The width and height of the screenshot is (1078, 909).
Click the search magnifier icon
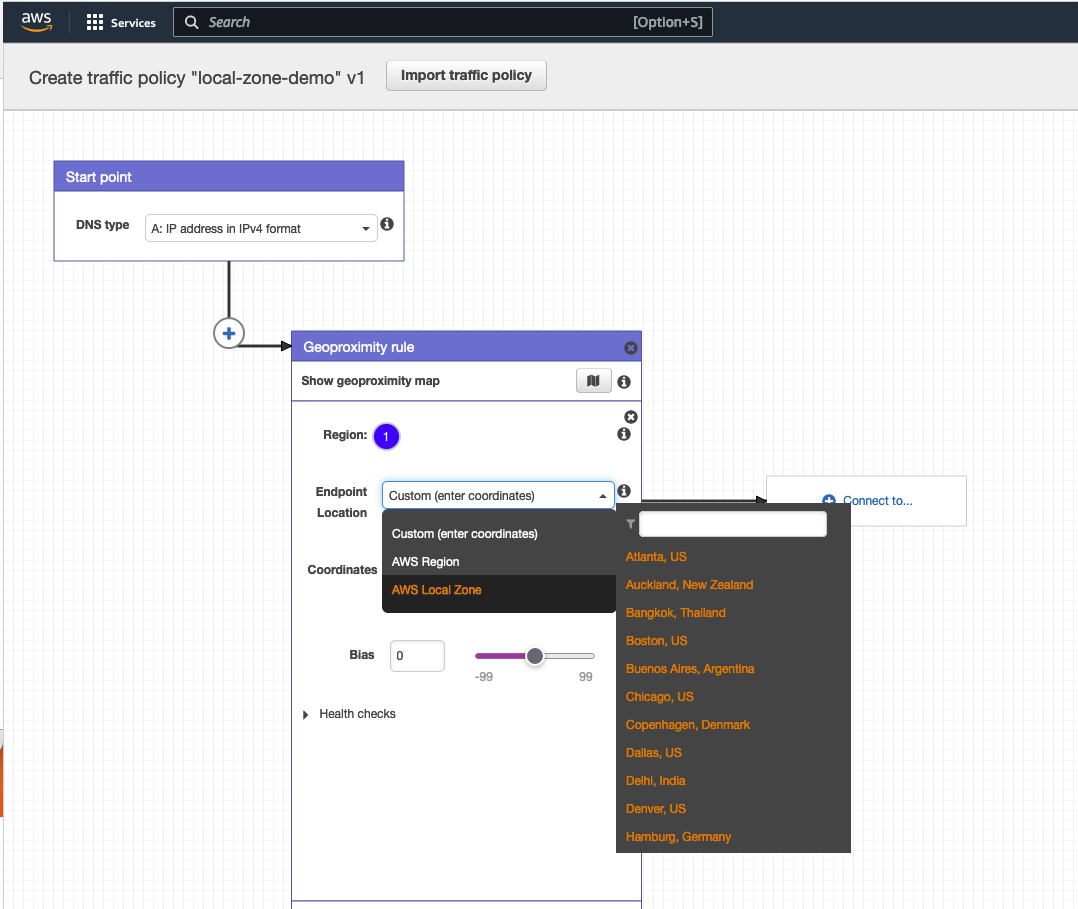pyautogui.click(x=191, y=21)
